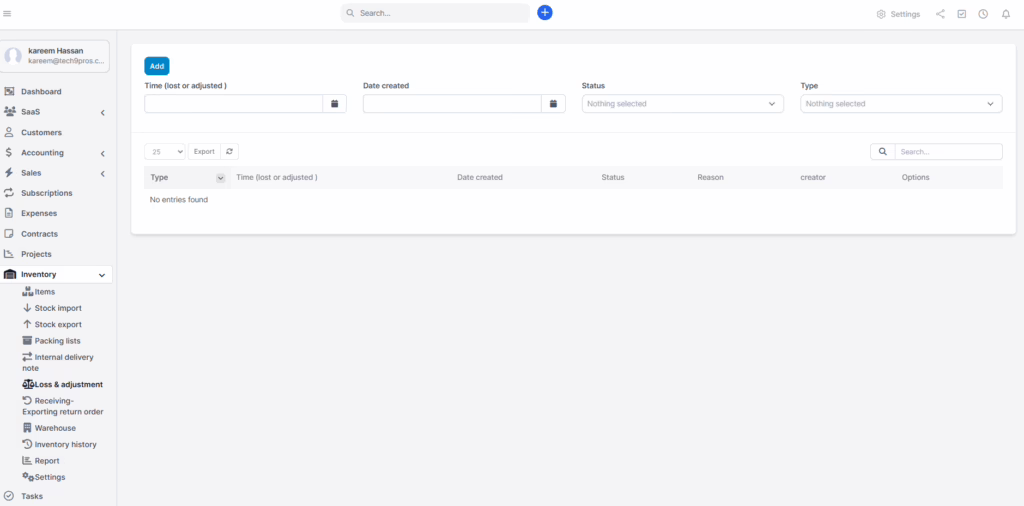
Task: Click the Export button
Action: click(204, 152)
